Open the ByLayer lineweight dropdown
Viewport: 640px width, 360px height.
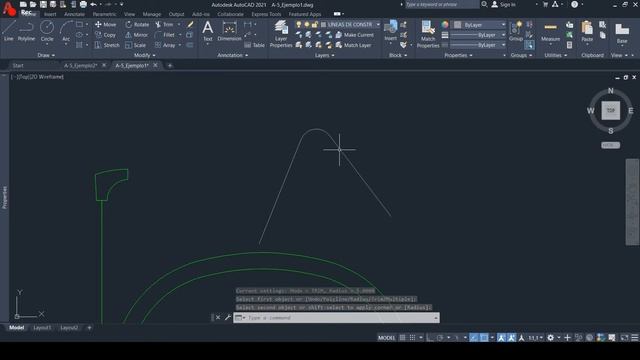(x=478, y=35)
